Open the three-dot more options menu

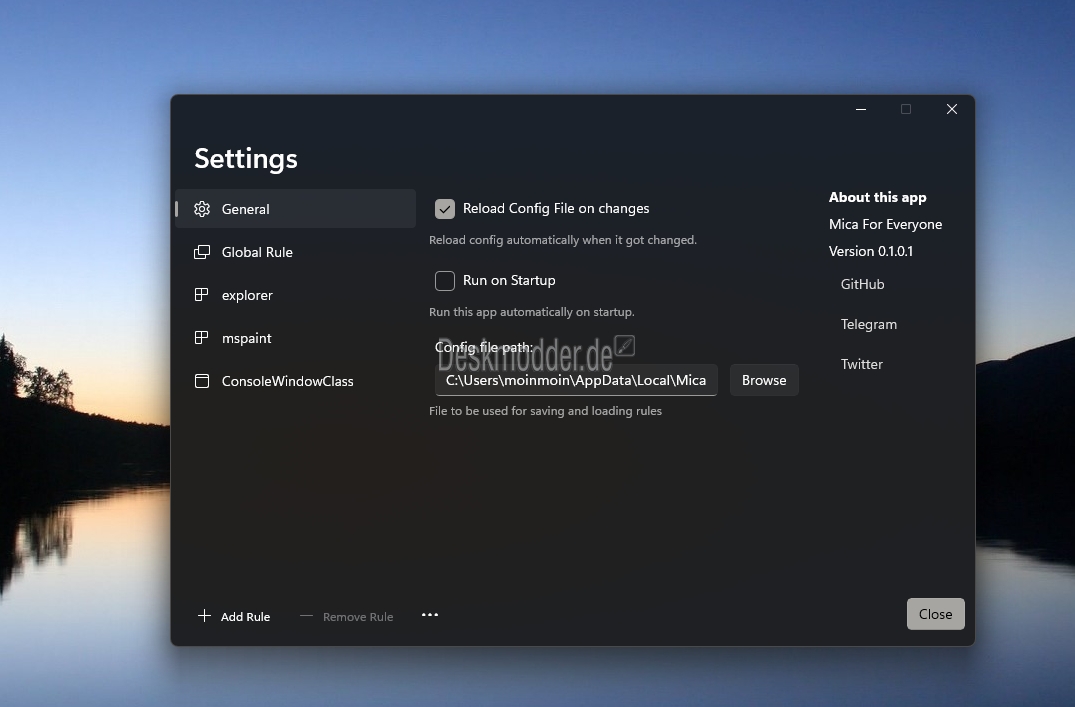tap(430, 615)
